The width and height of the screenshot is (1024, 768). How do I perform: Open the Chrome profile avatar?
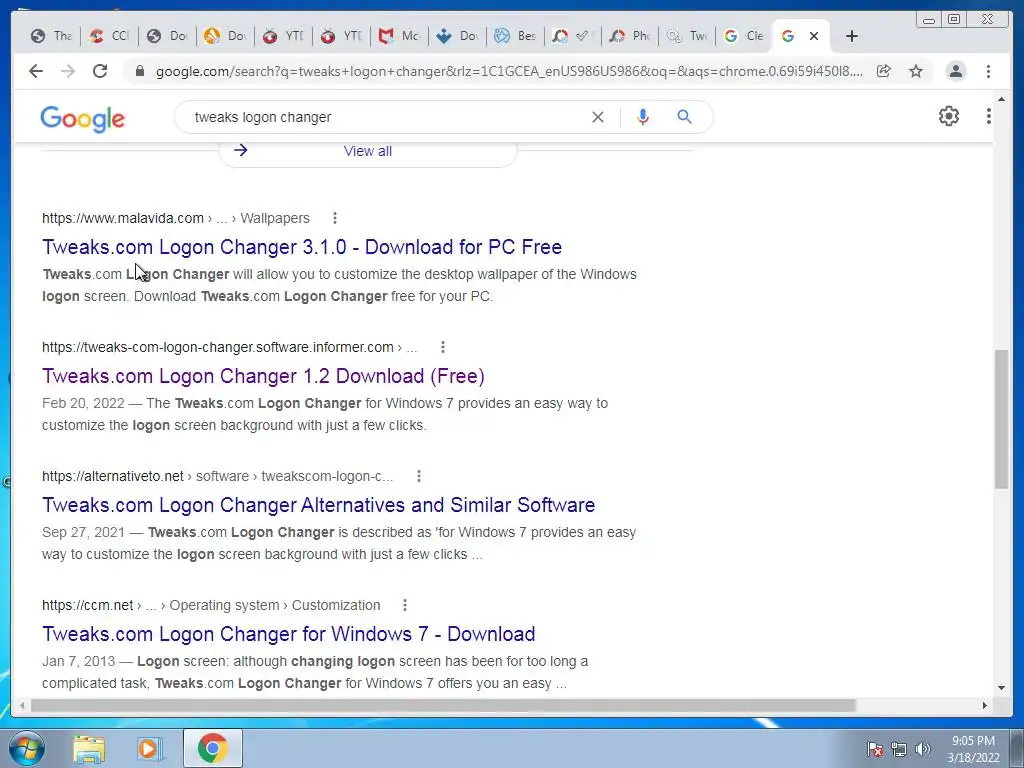pos(955,71)
